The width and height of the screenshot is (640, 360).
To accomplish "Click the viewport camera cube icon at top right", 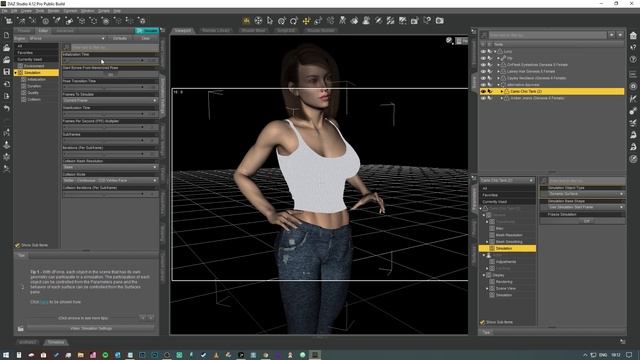I will pyautogui.click(x=449, y=40).
